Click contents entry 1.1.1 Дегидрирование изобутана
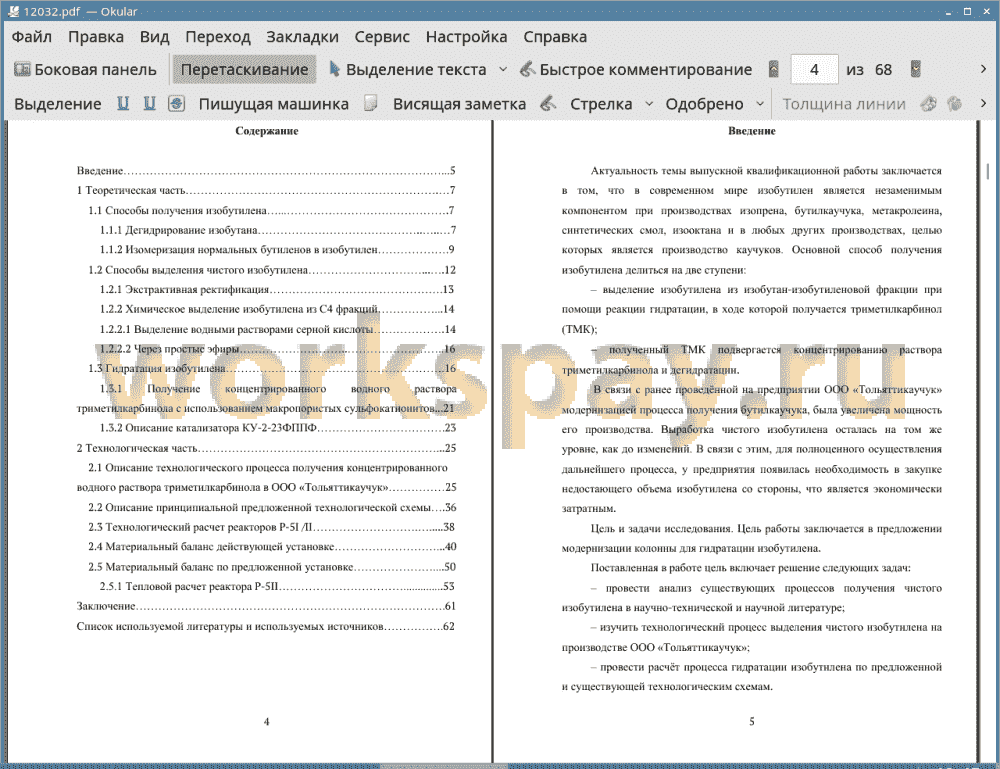 (278, 230)
